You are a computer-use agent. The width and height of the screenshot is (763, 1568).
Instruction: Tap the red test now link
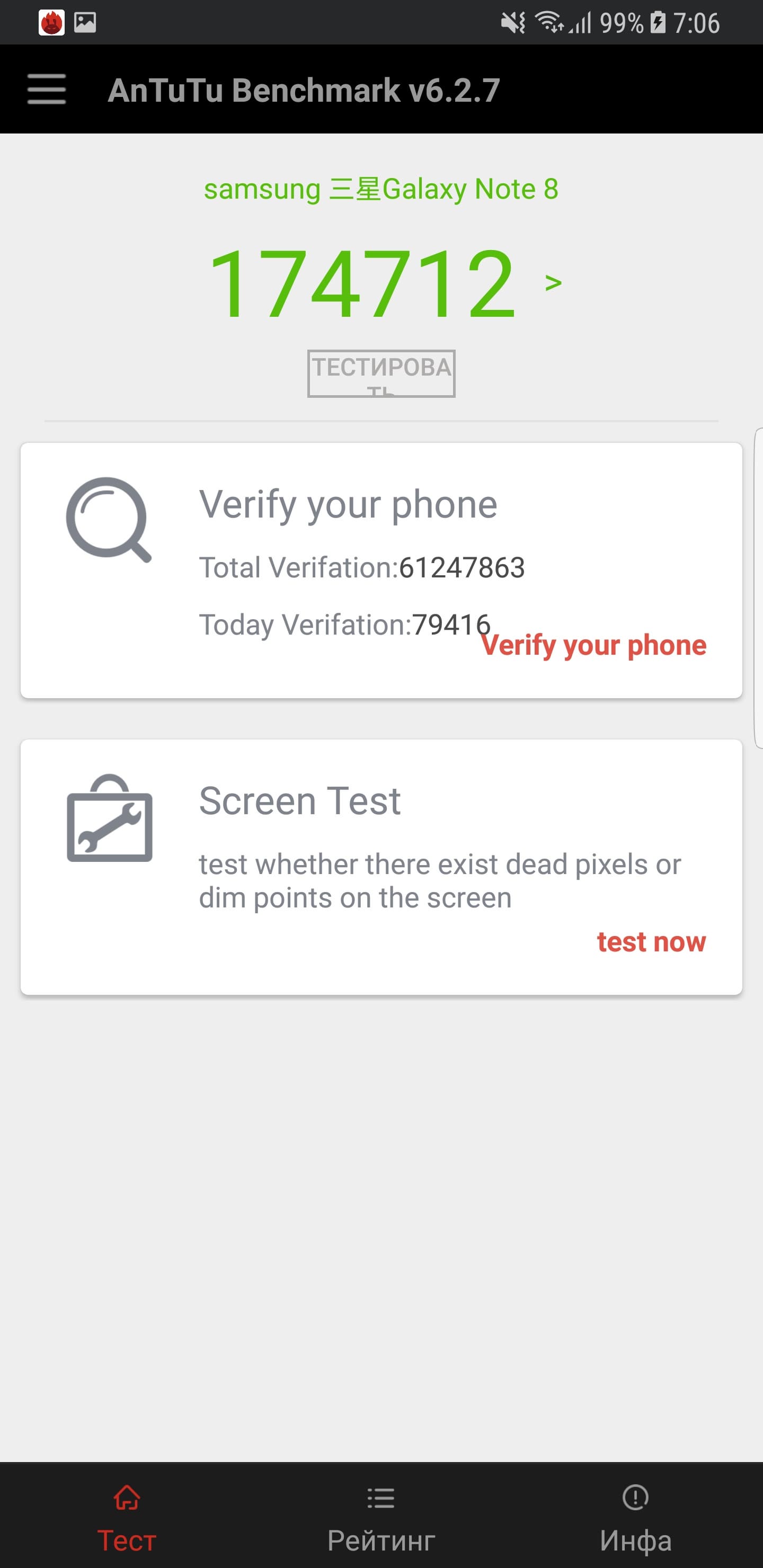point(651,942)
